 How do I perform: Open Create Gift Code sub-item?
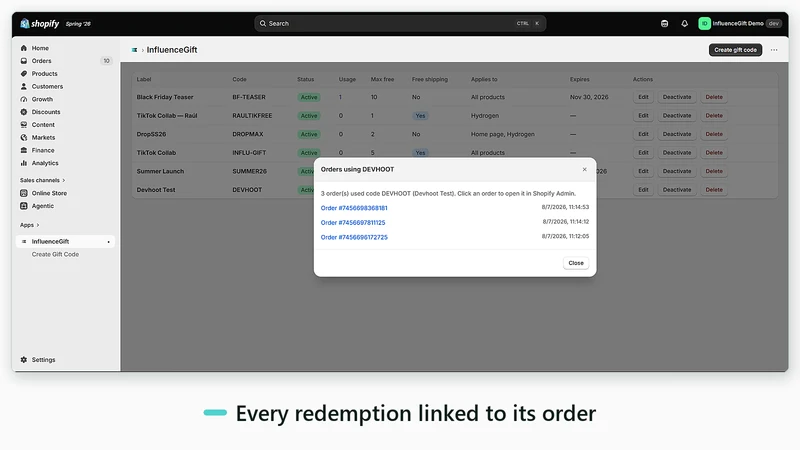[x=55, y=254]
